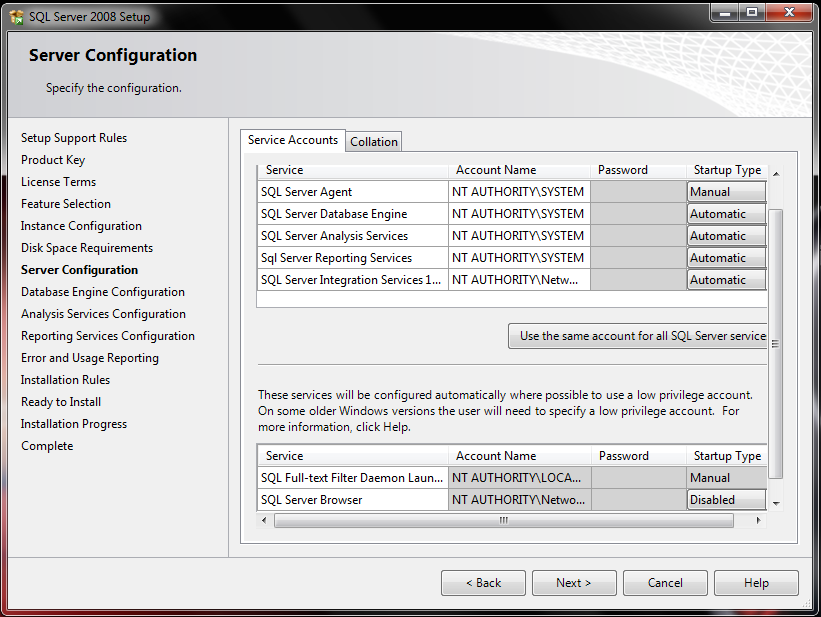Click Analysis Services Configuration in the steps list
Image resolution: width=821 pixels, height=617 pixels.
pos(103,314)
